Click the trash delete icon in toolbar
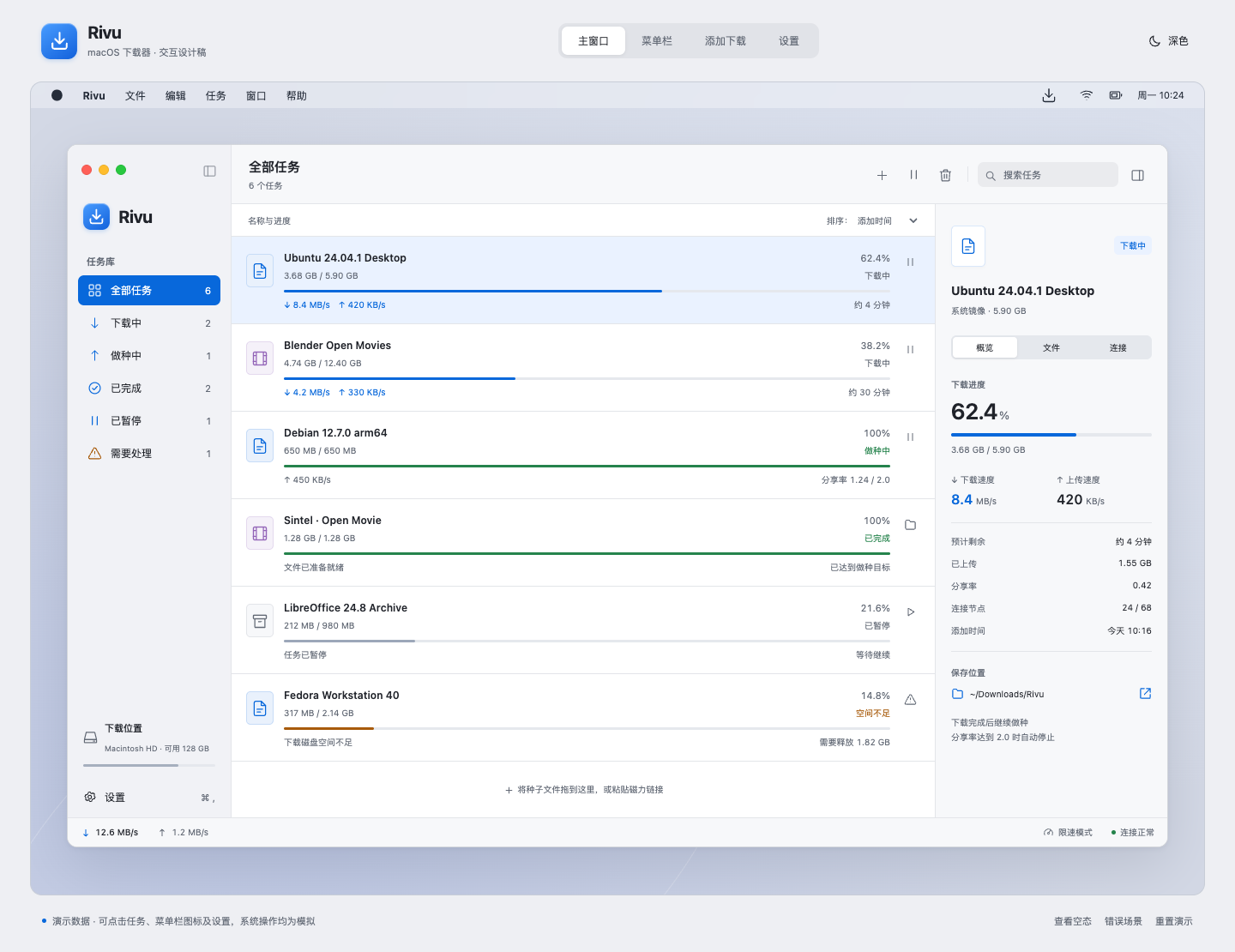1235x952 pixels. tap(945, 175)
